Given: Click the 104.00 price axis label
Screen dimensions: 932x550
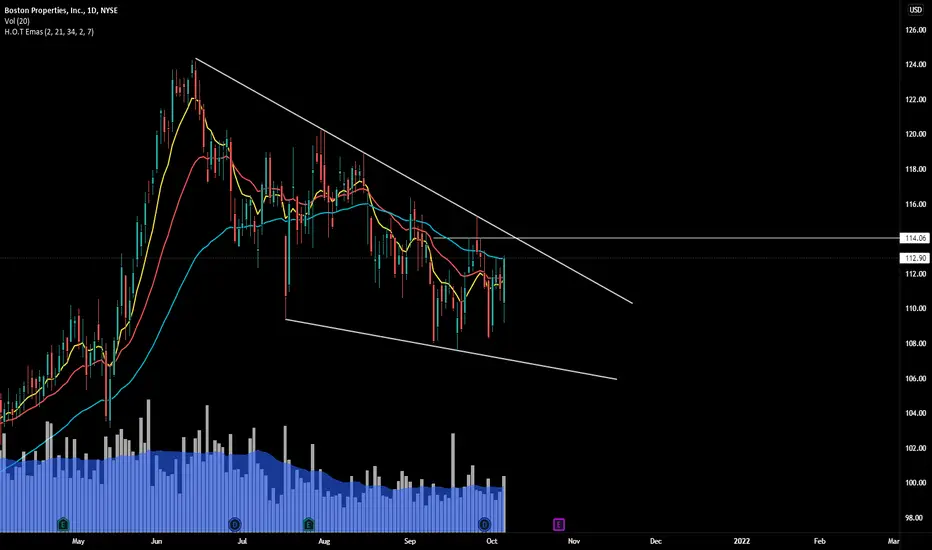Looking at the screenshot, I should tap(915, 413).
